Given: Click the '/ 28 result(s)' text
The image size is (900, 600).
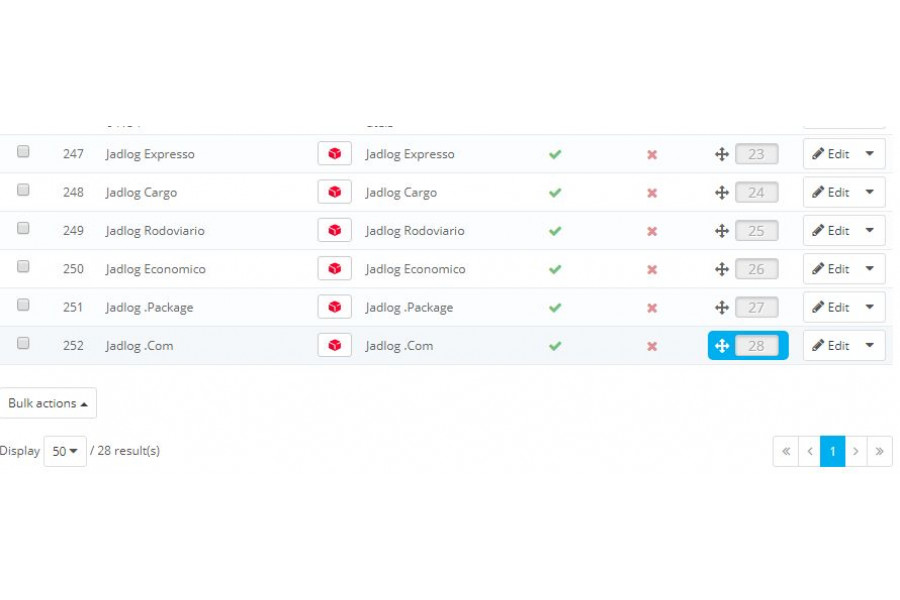Looking at the screenshot, I should pos(125,451).
